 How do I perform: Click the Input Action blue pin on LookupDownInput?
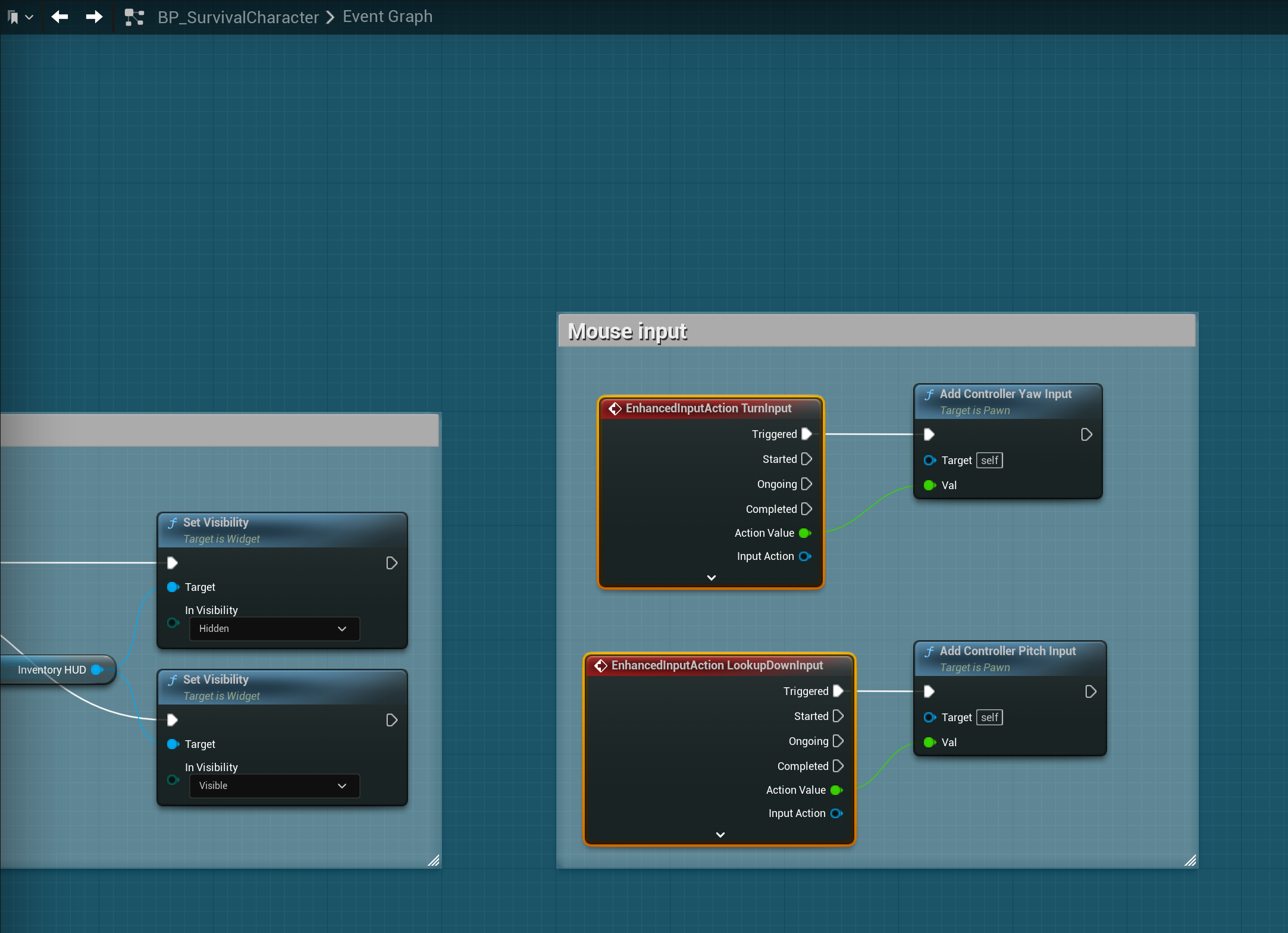point(836,813)
